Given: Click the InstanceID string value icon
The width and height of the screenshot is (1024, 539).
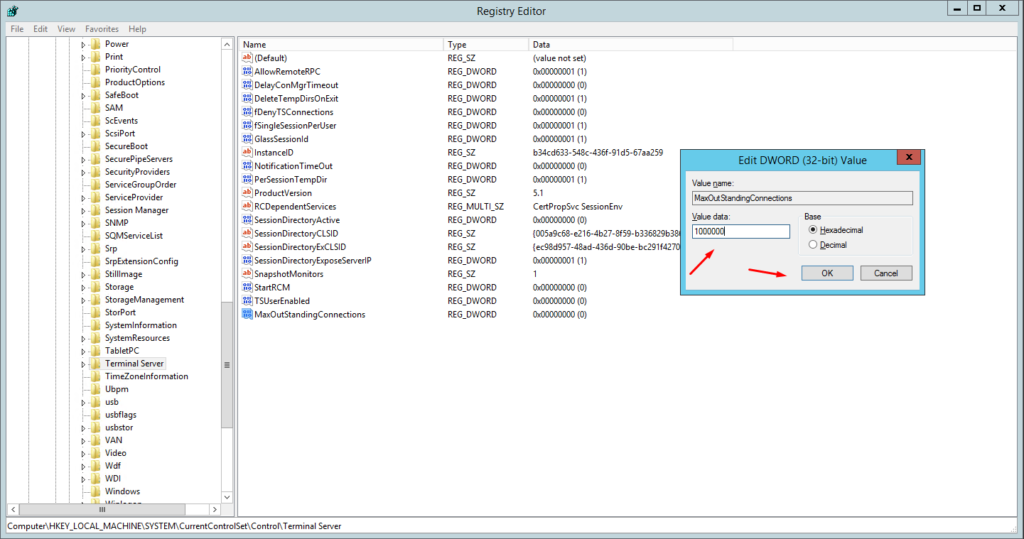Looking at the screenshot, I should (247, 153).
